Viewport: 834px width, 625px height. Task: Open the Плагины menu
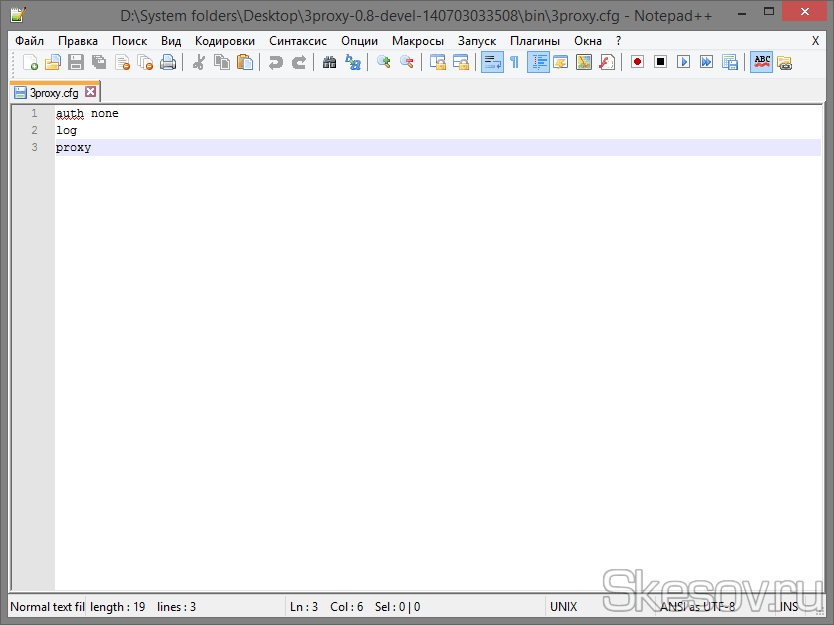[535, 41]
